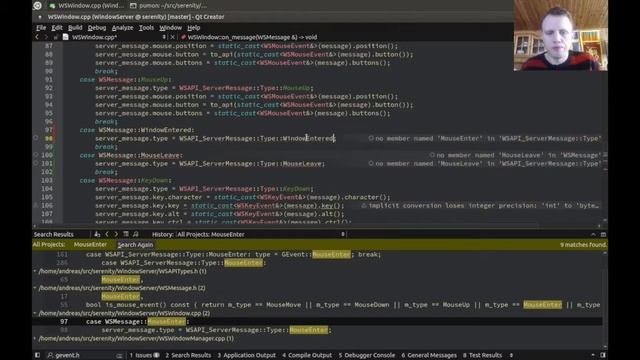This screenshot has width=640, height=360.
Task: Go to next search result item
Action: point(116,234)
